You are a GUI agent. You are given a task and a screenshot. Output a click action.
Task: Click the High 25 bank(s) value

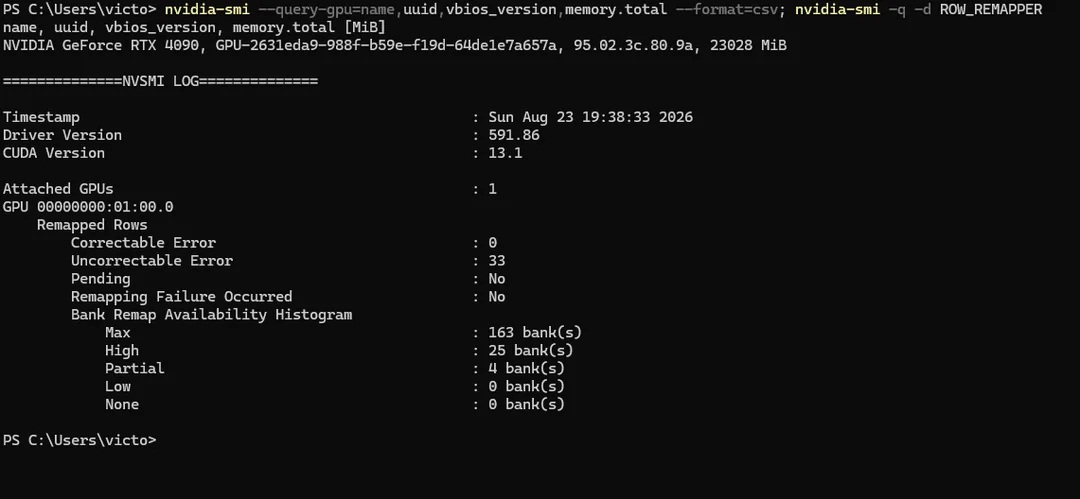[530, 350]
